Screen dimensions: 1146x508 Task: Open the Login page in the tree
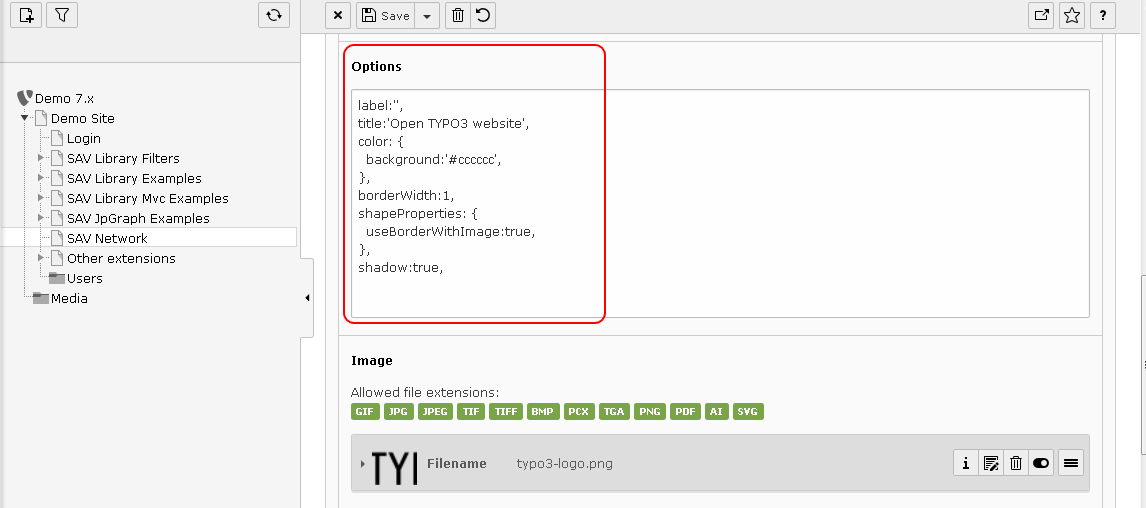(84, 138)
